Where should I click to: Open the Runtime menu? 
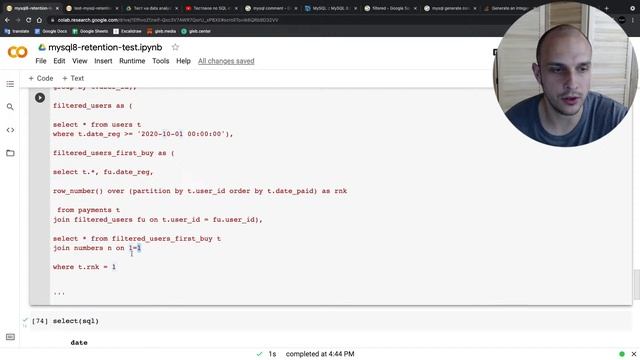click(132, 61)
